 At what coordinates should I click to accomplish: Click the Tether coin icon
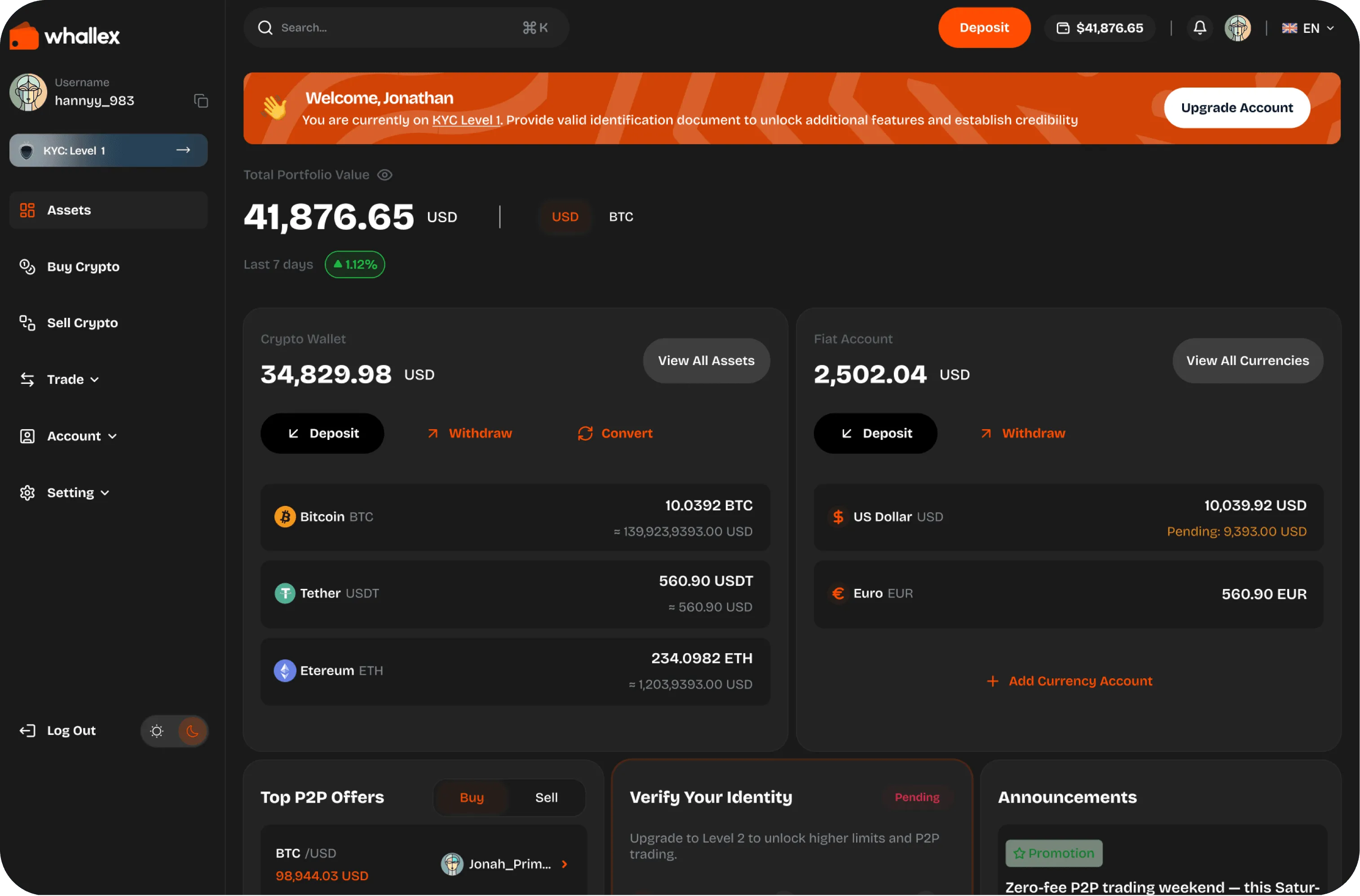285,593
